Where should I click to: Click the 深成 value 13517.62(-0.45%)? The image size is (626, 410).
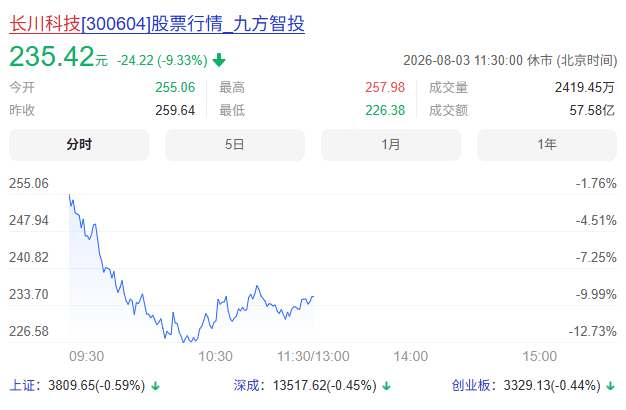[325, 386]
